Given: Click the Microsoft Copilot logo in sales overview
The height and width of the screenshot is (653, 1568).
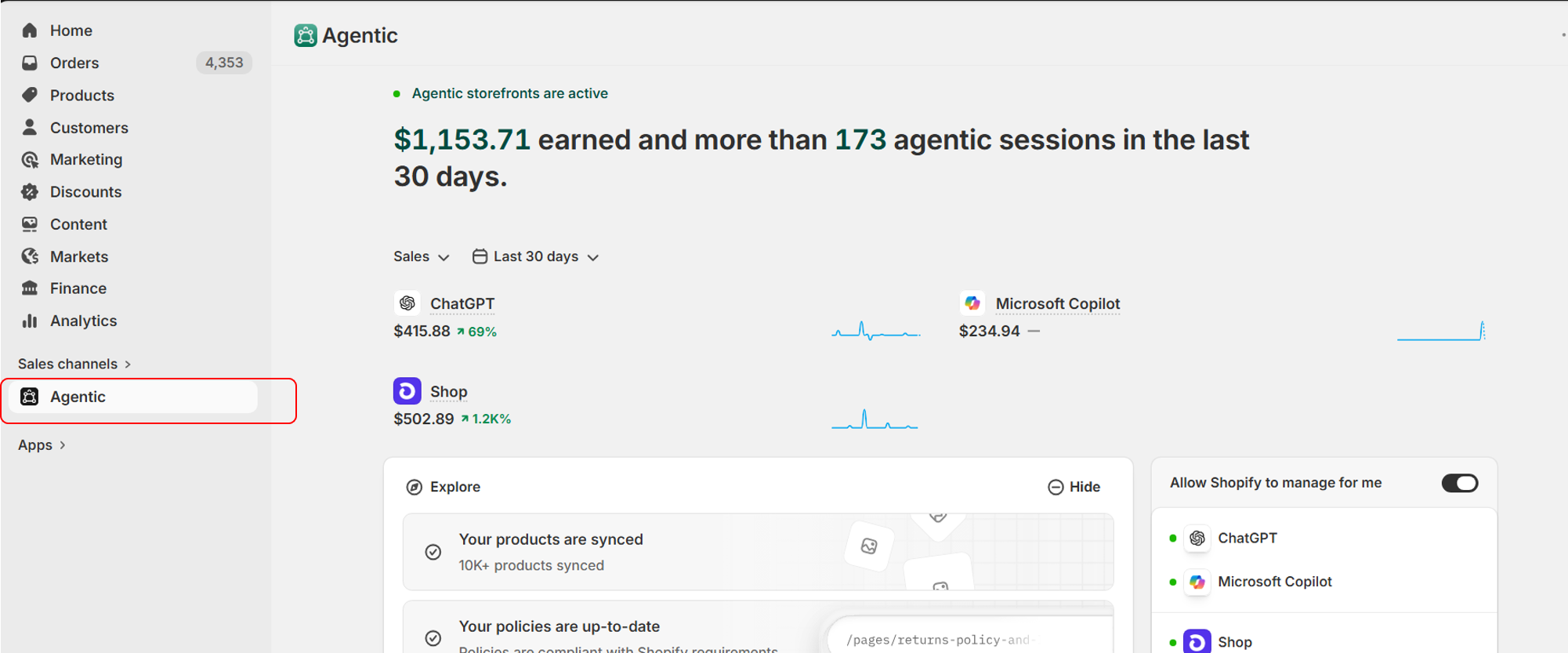Looking at the screenshot, I should point(972,303).
